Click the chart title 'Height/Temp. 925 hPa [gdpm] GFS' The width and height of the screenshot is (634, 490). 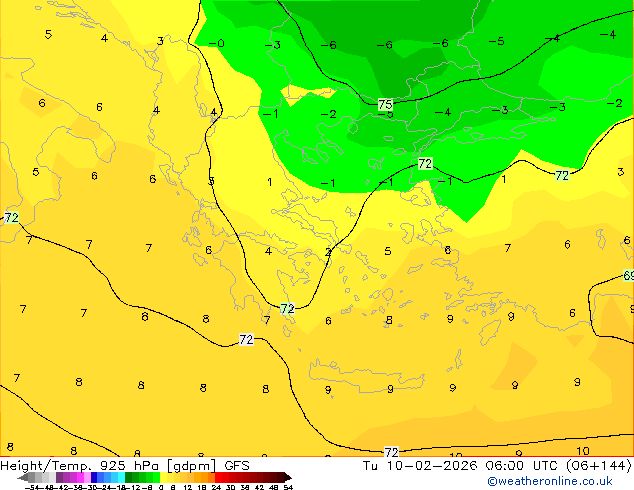[x=125, y=466]
